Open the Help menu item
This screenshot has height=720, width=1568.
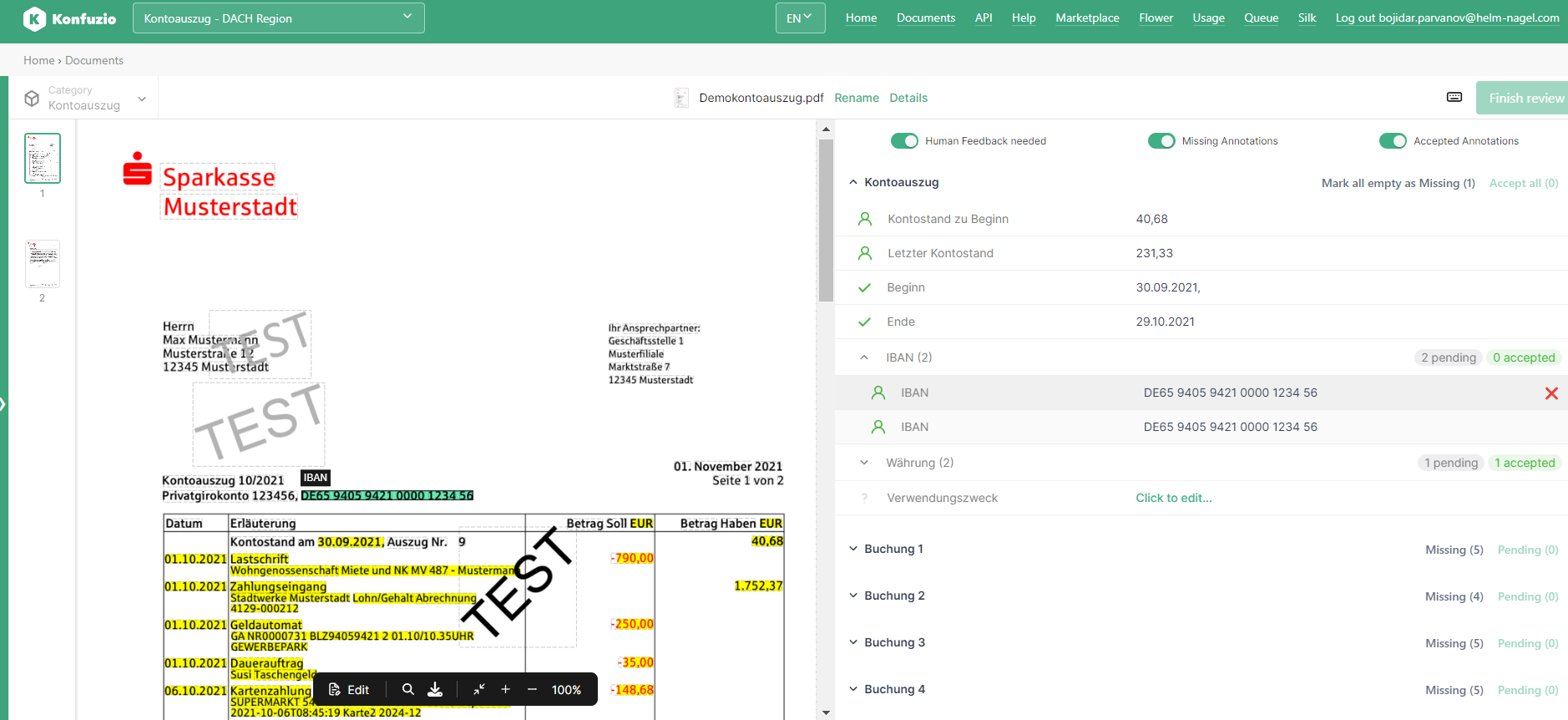pyautogui.click(x=1024, y=18)
